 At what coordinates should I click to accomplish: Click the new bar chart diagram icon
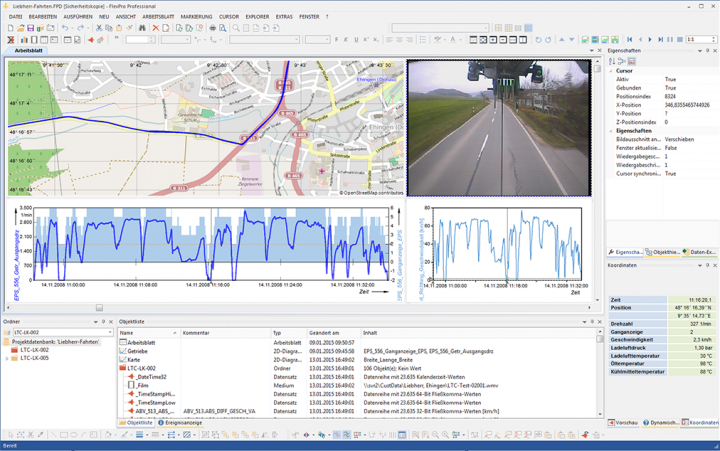(23, 40)
